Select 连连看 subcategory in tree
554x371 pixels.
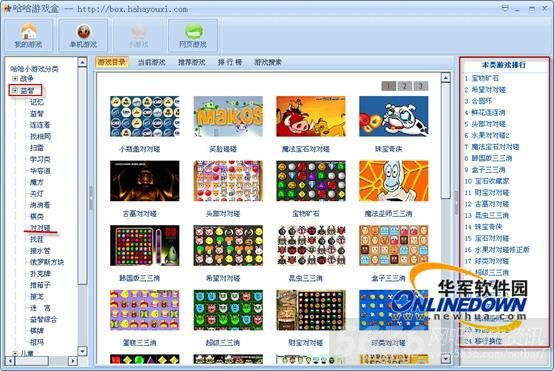click(40, 125)
